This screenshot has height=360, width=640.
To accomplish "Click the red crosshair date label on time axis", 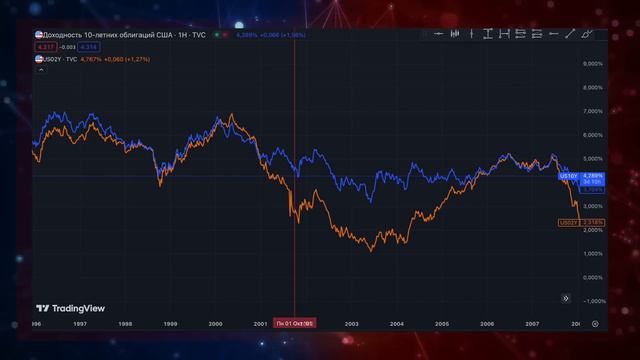I will click(x=294, y=324).
